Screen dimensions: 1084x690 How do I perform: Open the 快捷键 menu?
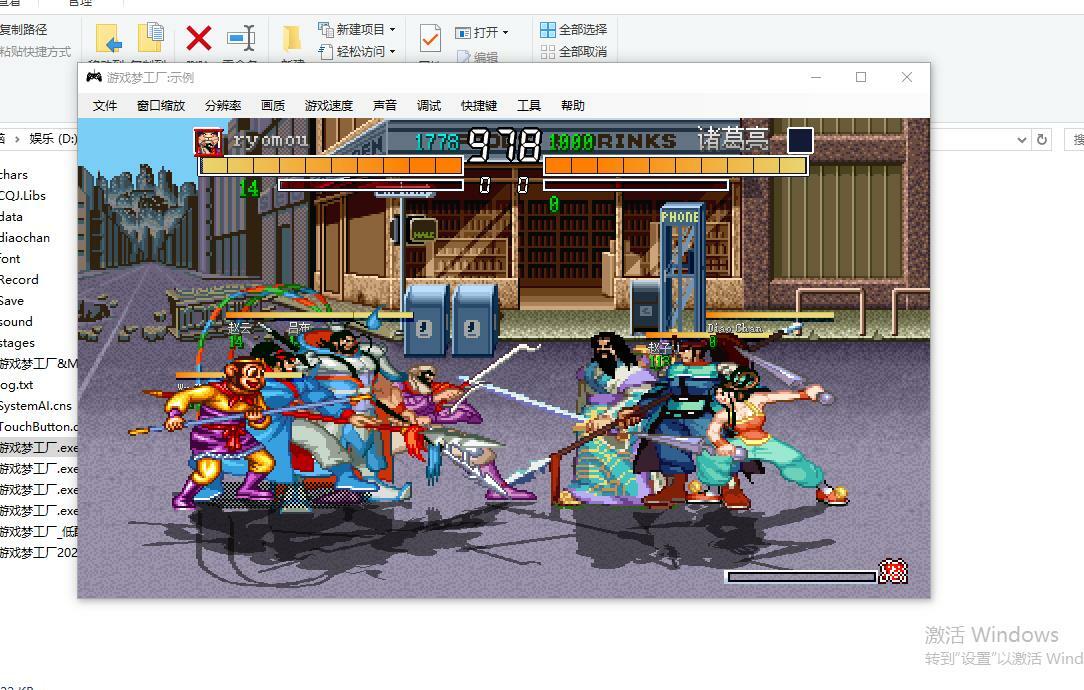(x=479, y=106)
